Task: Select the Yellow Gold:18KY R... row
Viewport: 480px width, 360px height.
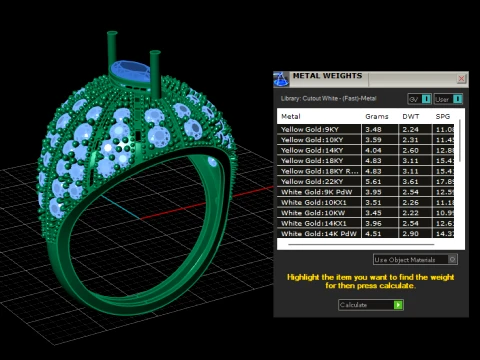Action: (365, 171)
